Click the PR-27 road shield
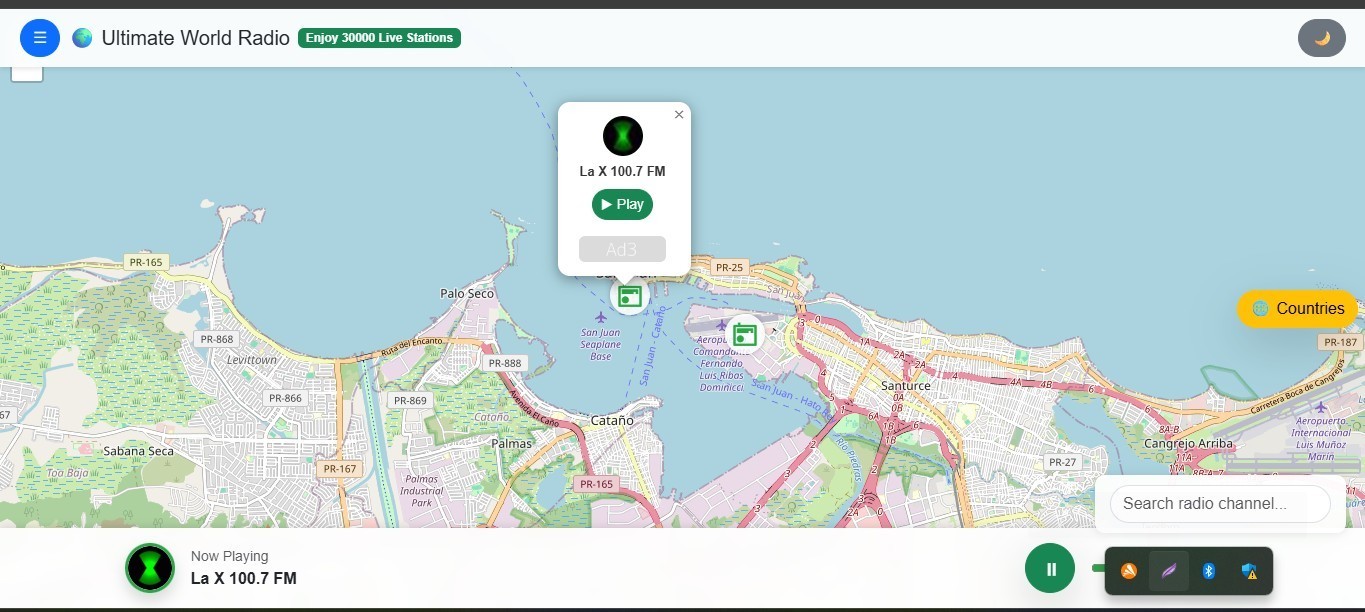1365x612 pixels. (1062, 462)
